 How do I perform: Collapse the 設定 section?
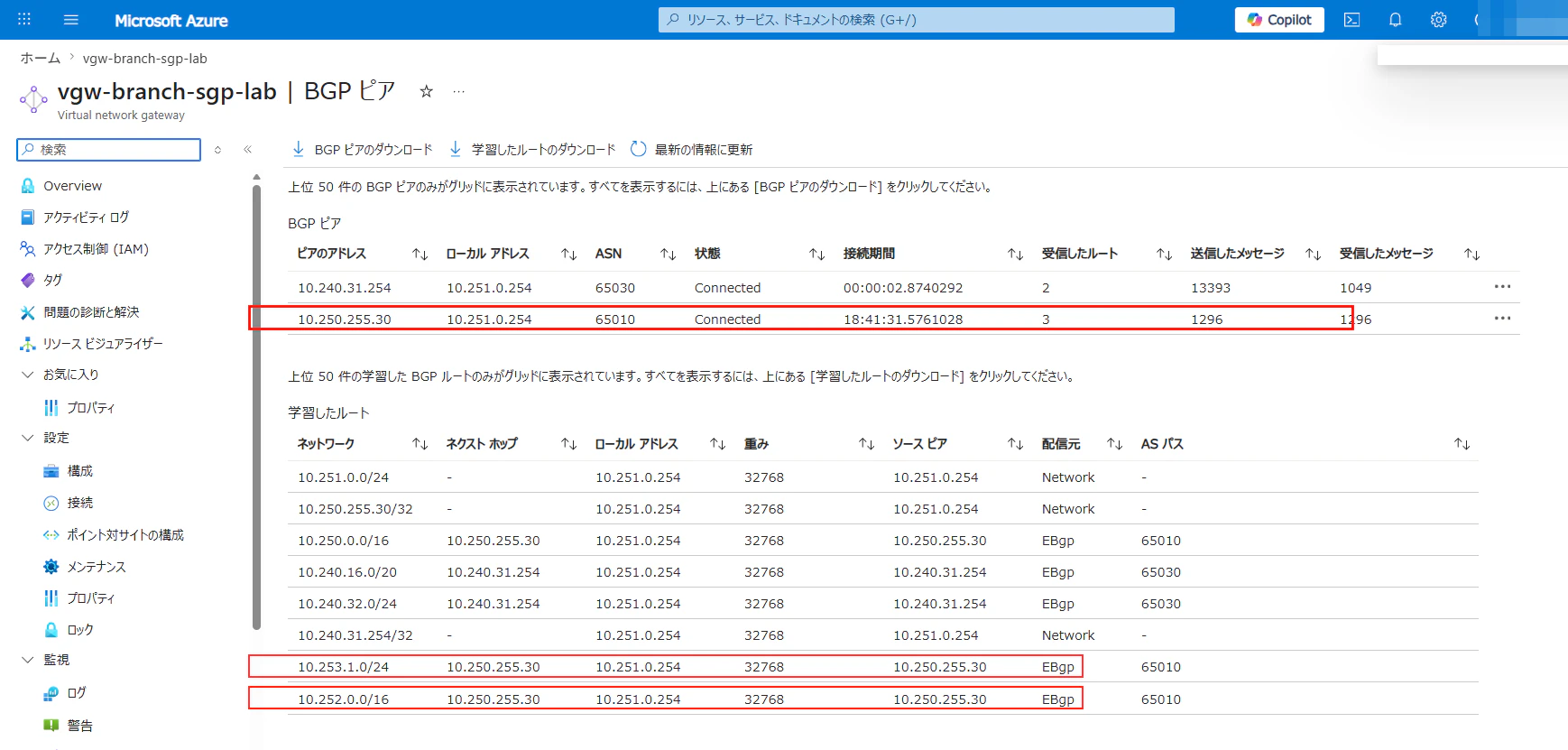[x=27, y=438]
